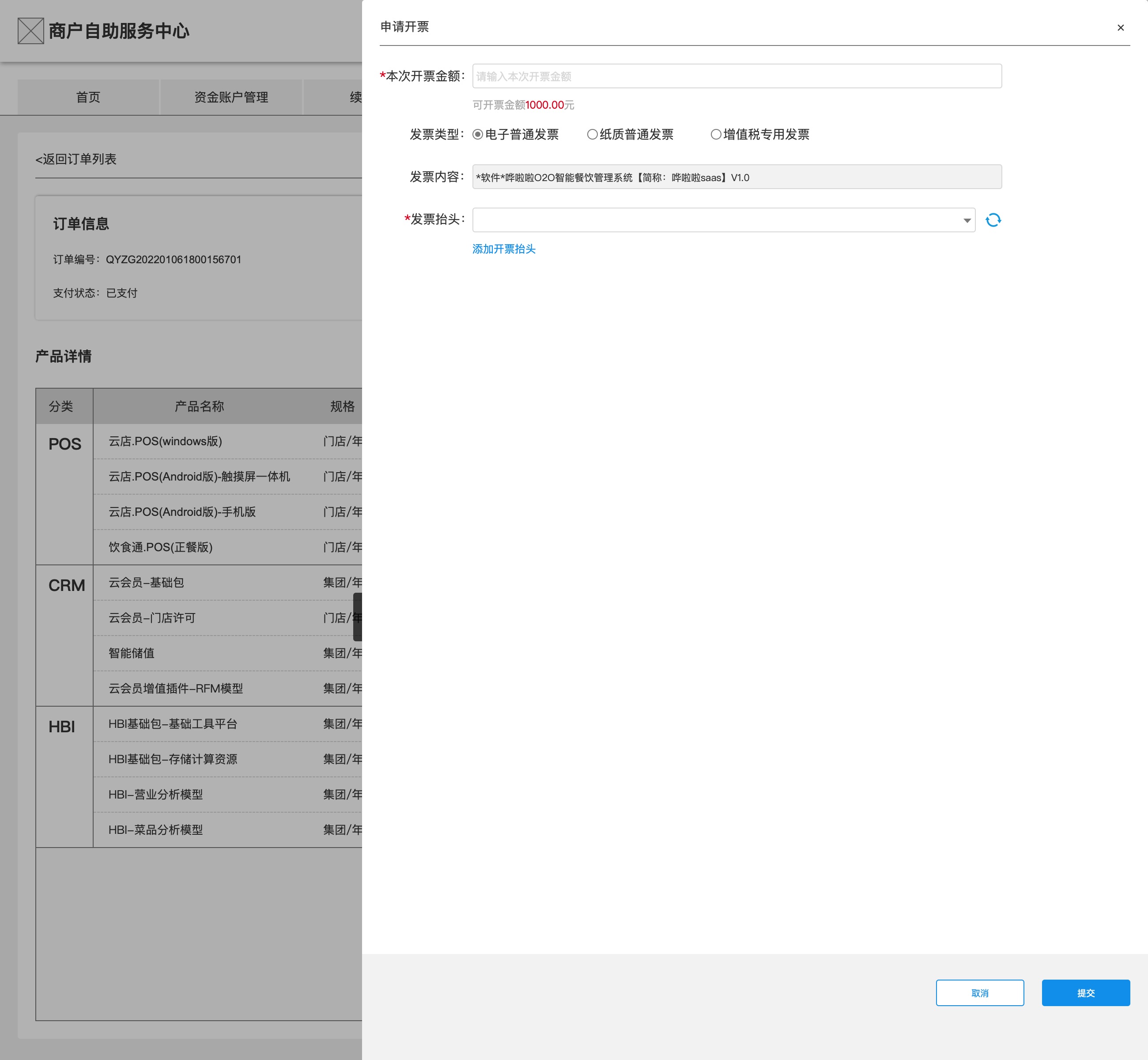Click row 智能储值
Screen dimensions: 1148x1060
pos(228,653)
